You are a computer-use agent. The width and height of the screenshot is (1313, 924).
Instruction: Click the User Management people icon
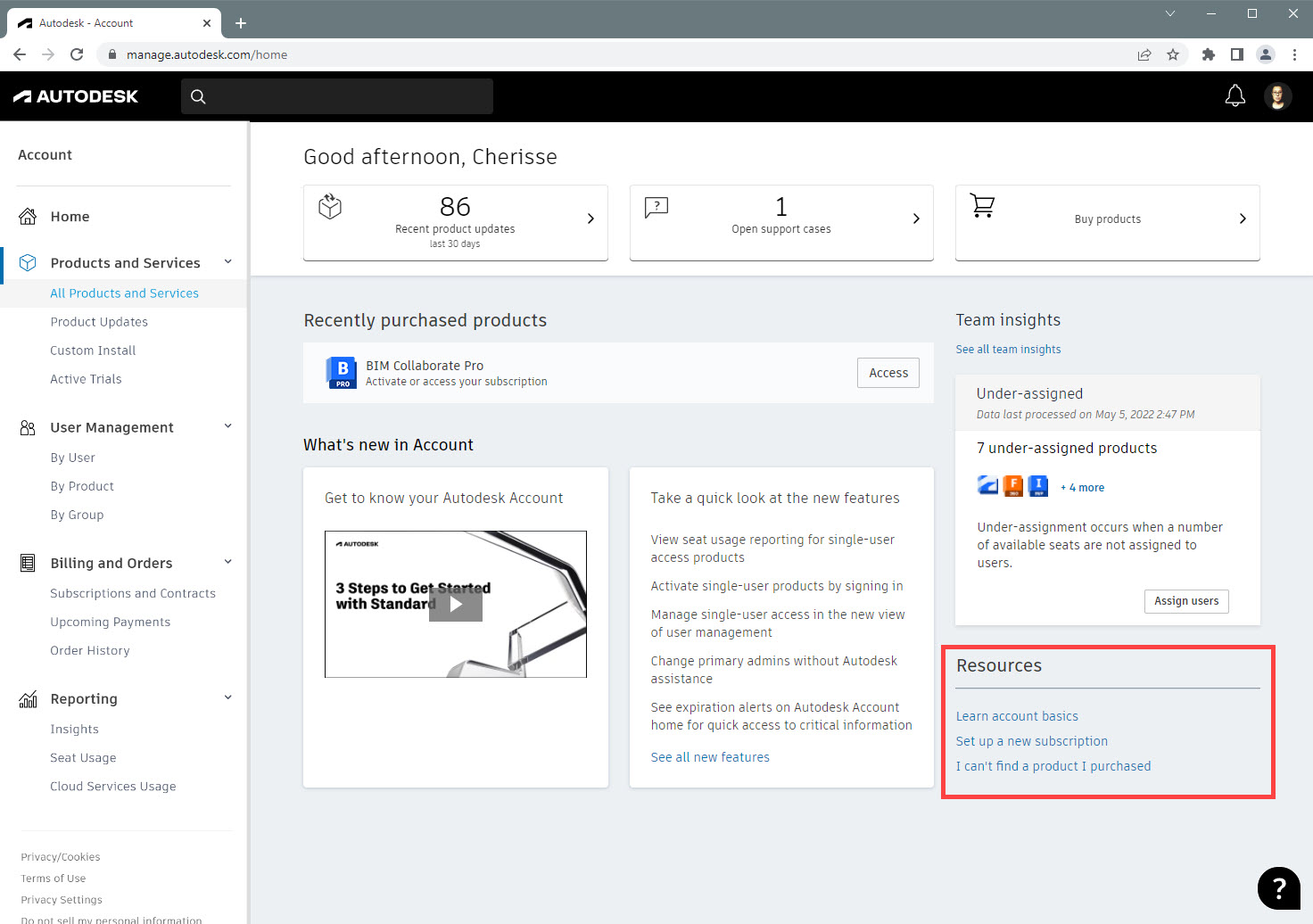(x=28, y=428)
